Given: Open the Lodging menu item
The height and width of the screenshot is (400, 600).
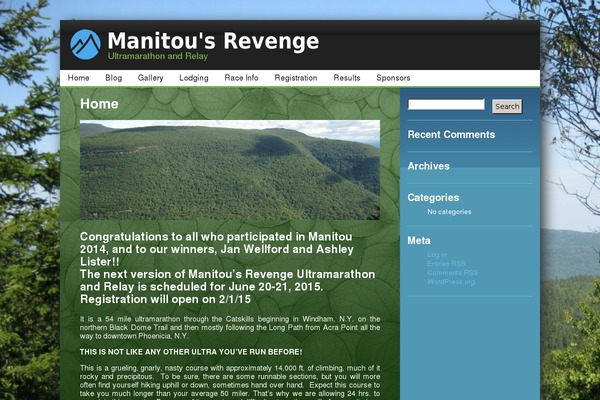Looking at the screenshot, I should point(194,78).
